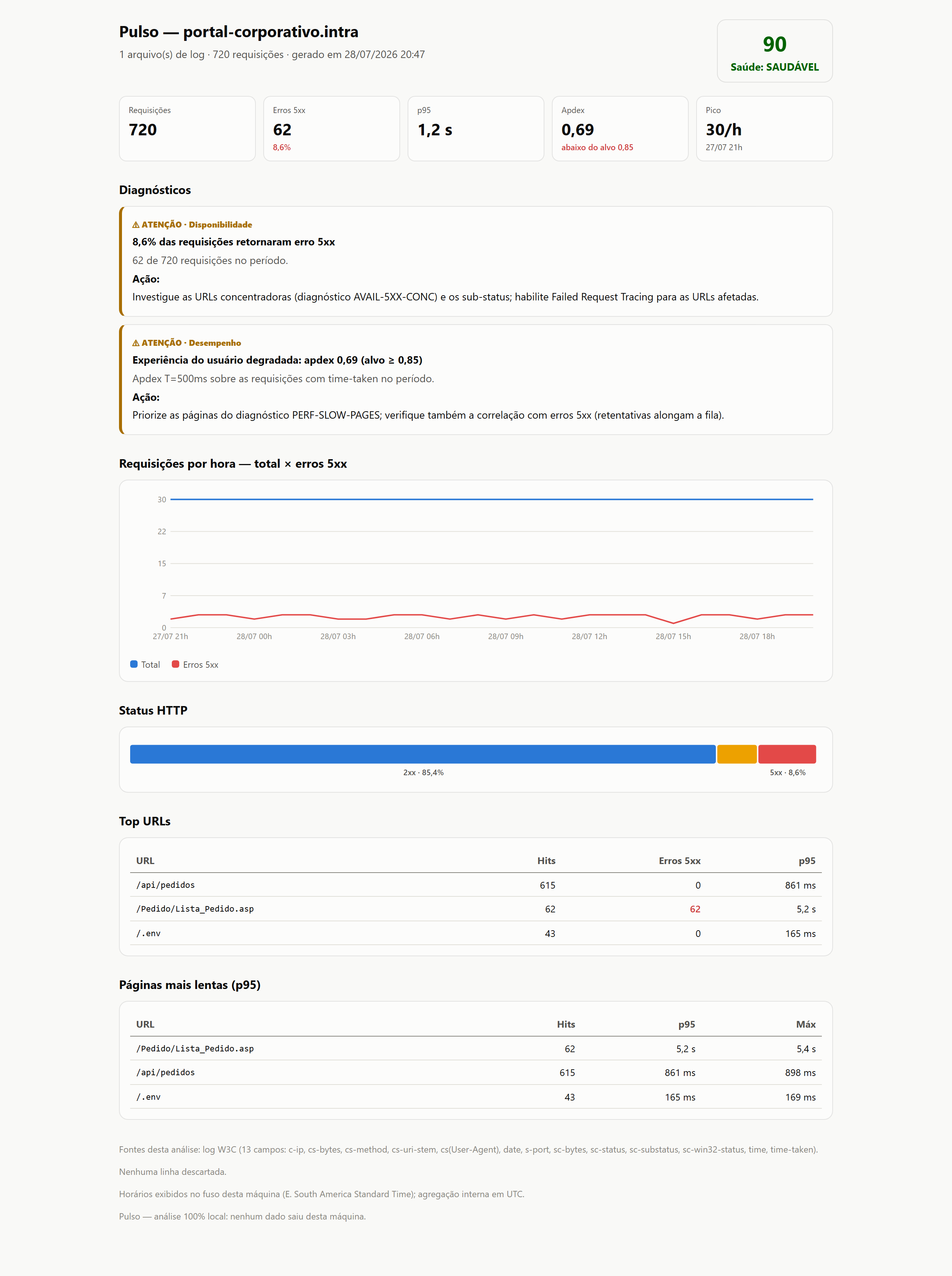Click the '5xx · 8,6%' label
The height and width of the screenshot is (1276, 952).
pos(788,773)
